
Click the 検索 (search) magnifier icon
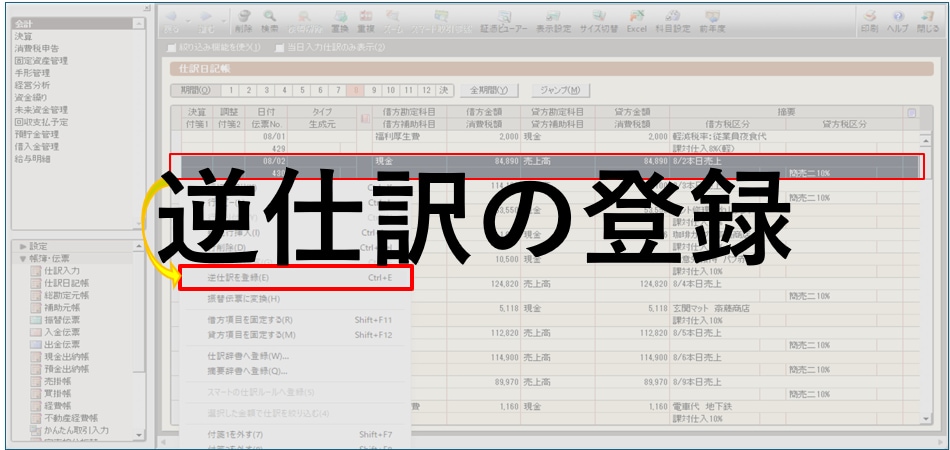270,21
